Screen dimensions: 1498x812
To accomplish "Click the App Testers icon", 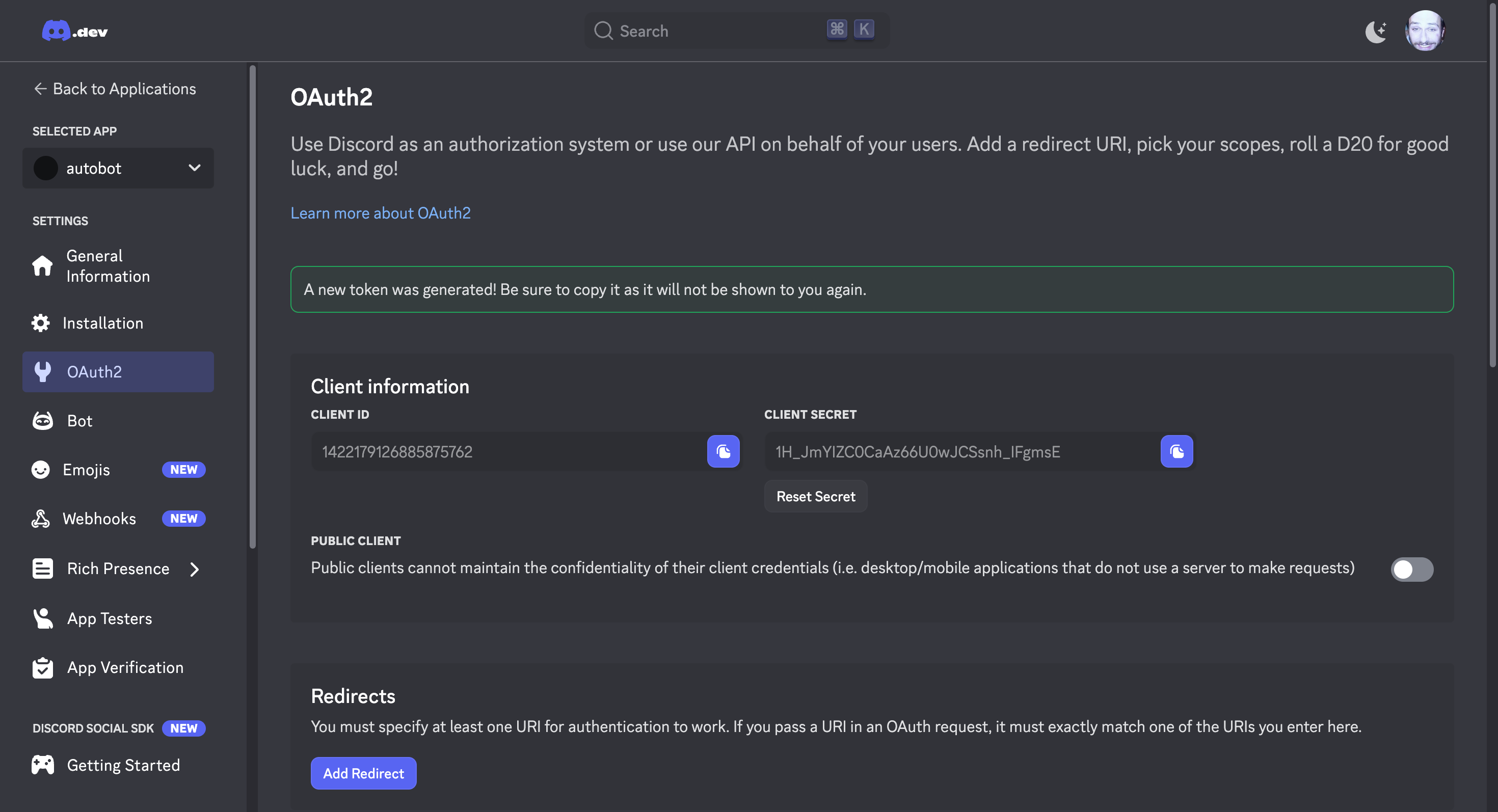I will pos(42,618).
